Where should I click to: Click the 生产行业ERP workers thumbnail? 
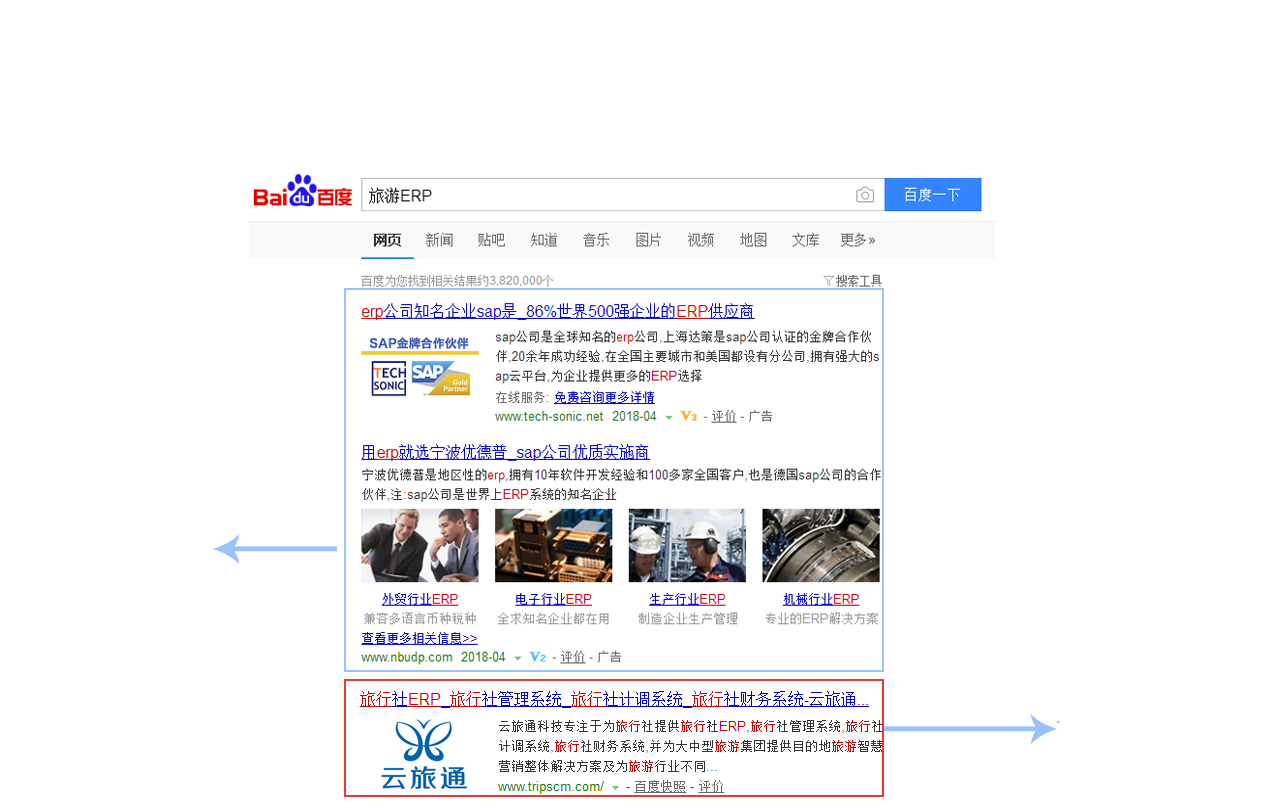tap(687, 545)
